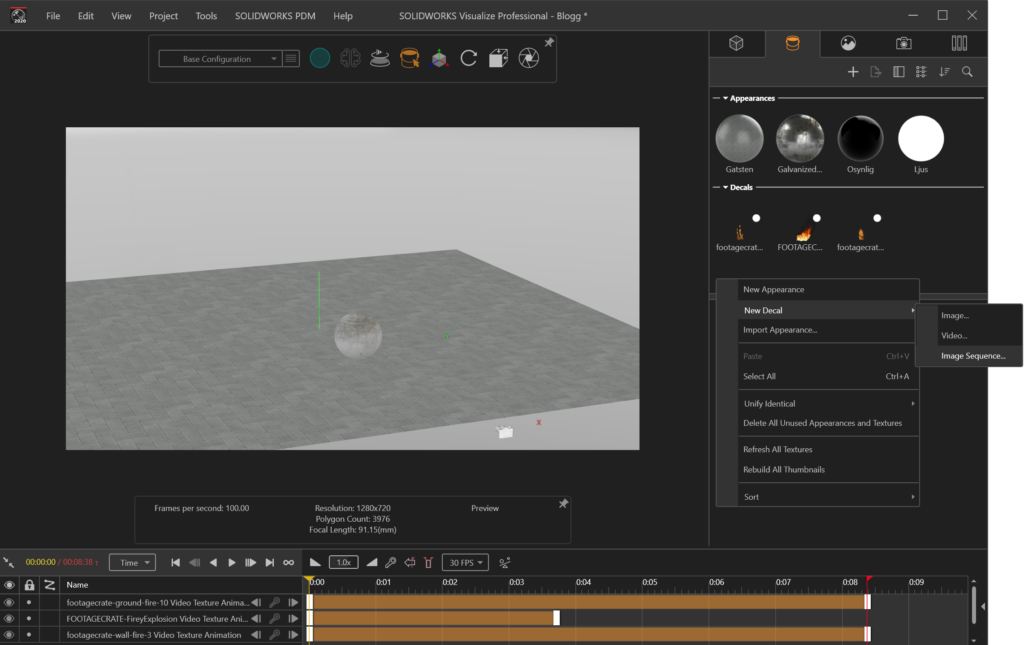Image resolution: width=1024 pixels, height=645 pixels.
Task: Switch to the Cameras tab
Action: click(903, 43)
